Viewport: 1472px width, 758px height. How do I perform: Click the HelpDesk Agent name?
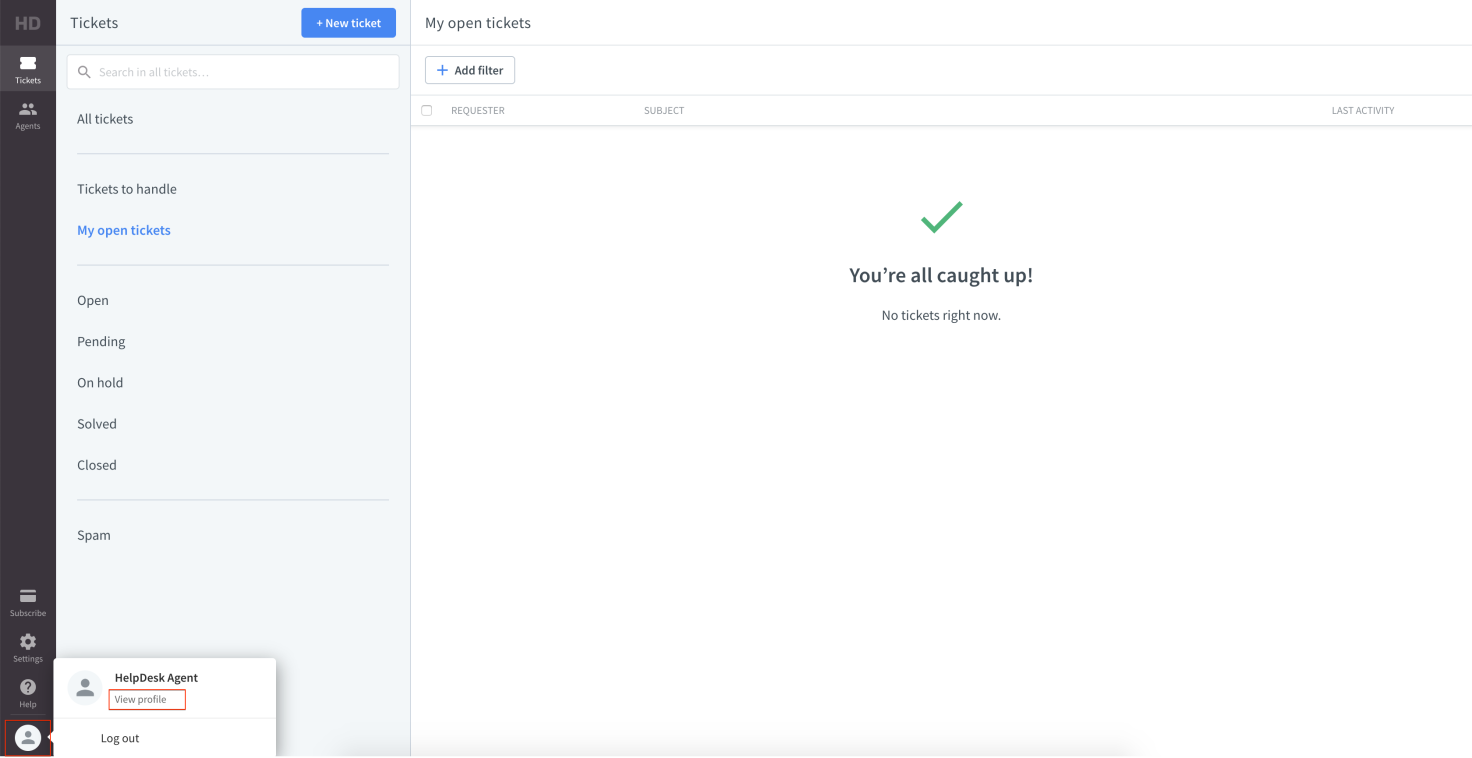point(156,677)
